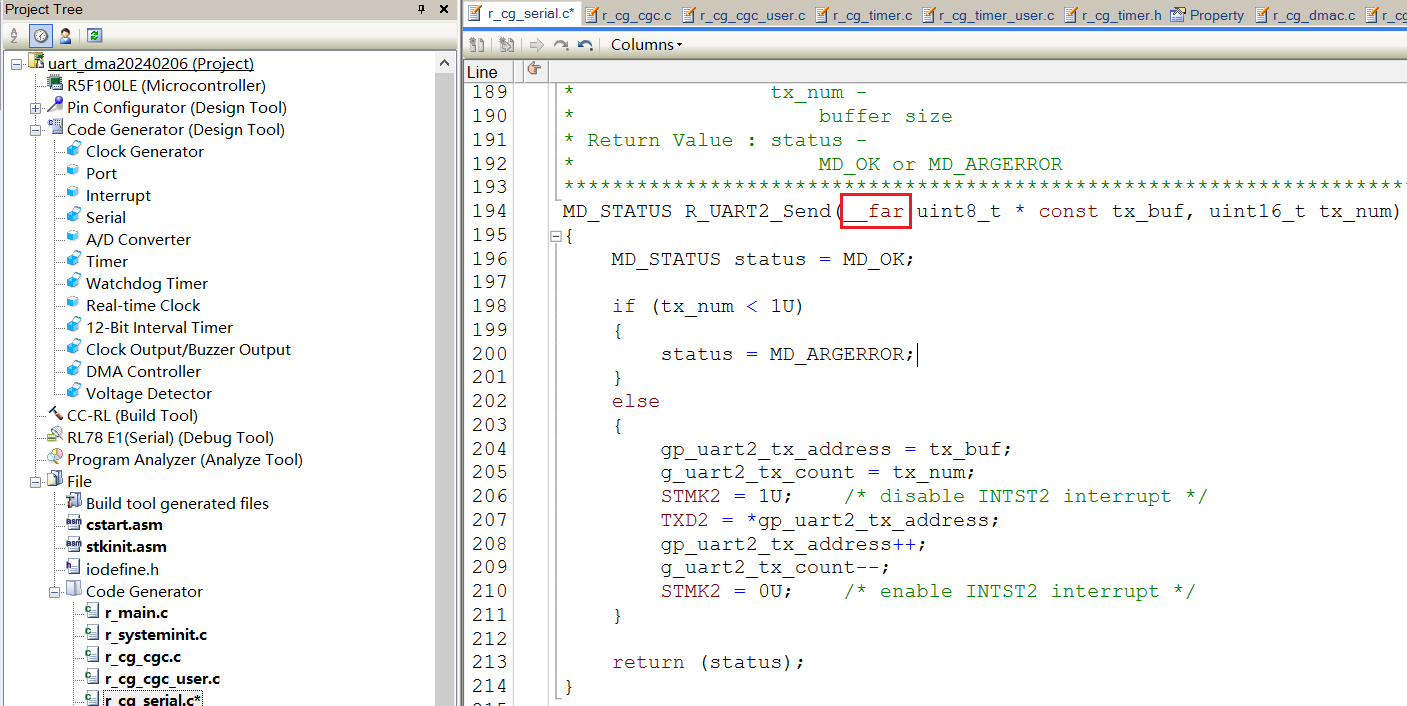Click the alphabetical sort icon in Project Tree toolbar
Image resolution: width=1407 pixels, height=706 pixels.
click(x=14, y=35)
